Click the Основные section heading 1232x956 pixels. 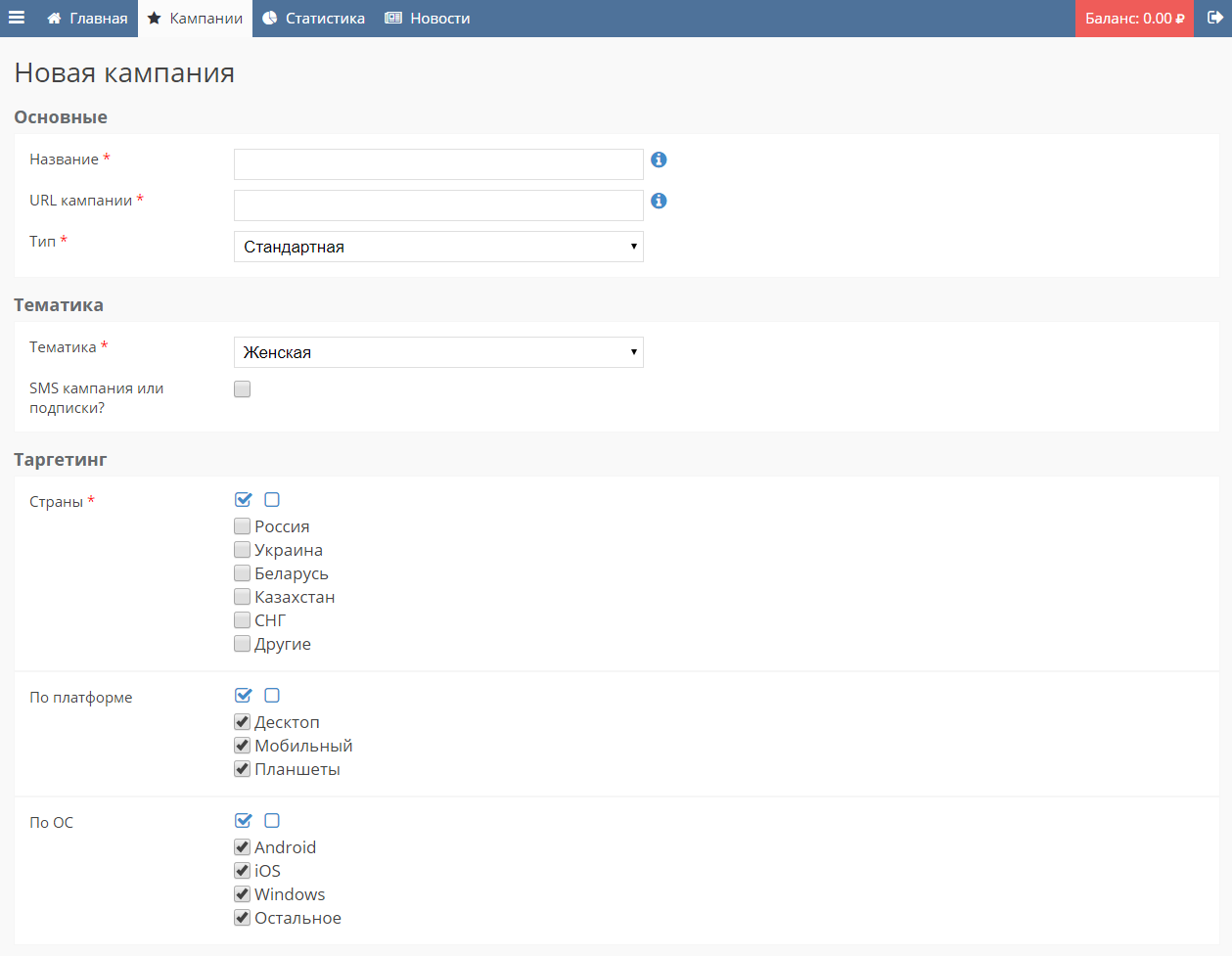(61, 117)
